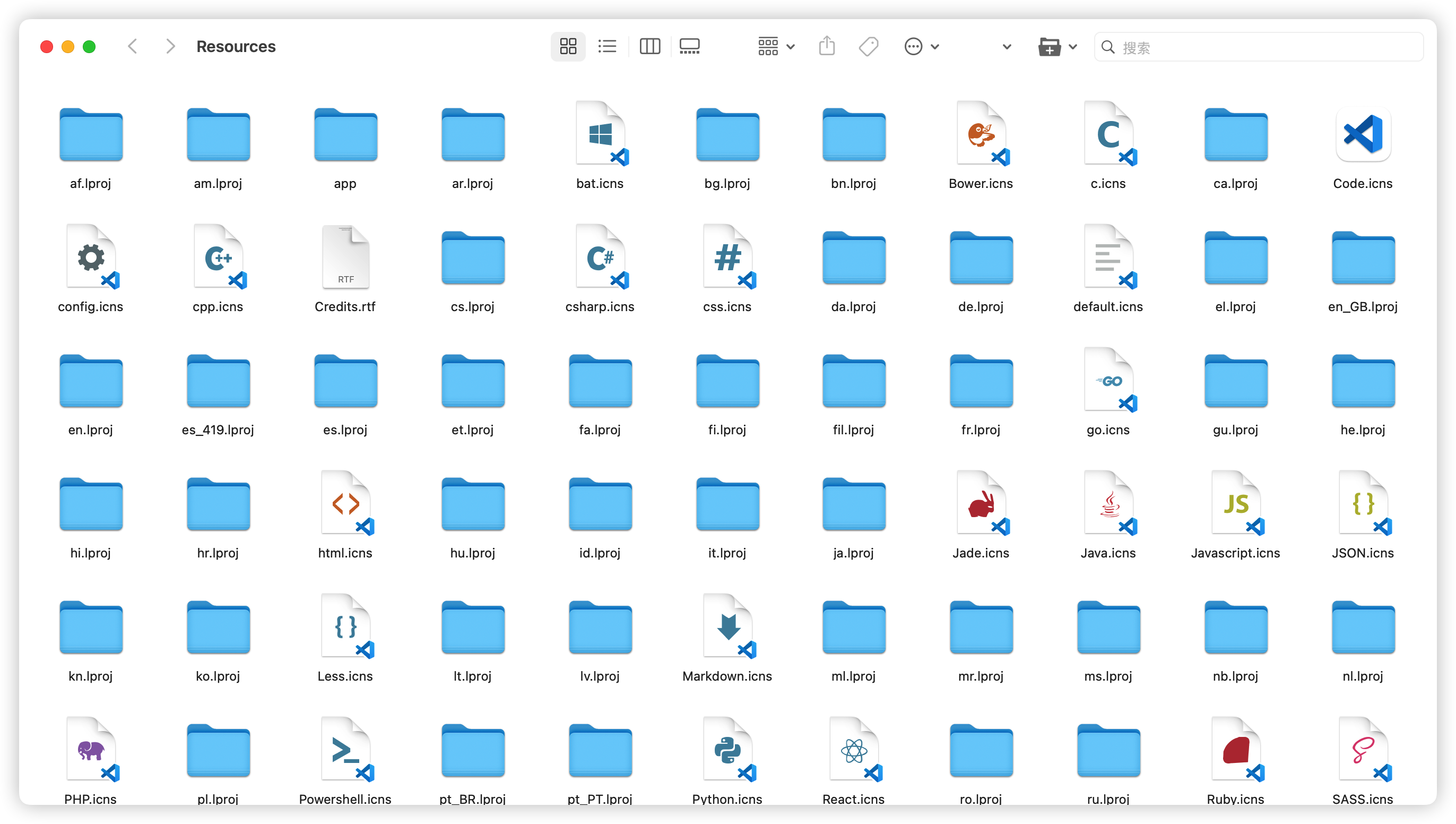Image resolution: width=1456 pixels, height=824 pixels.
Task: Select the Python.icns file
Action: pos(727,750)
